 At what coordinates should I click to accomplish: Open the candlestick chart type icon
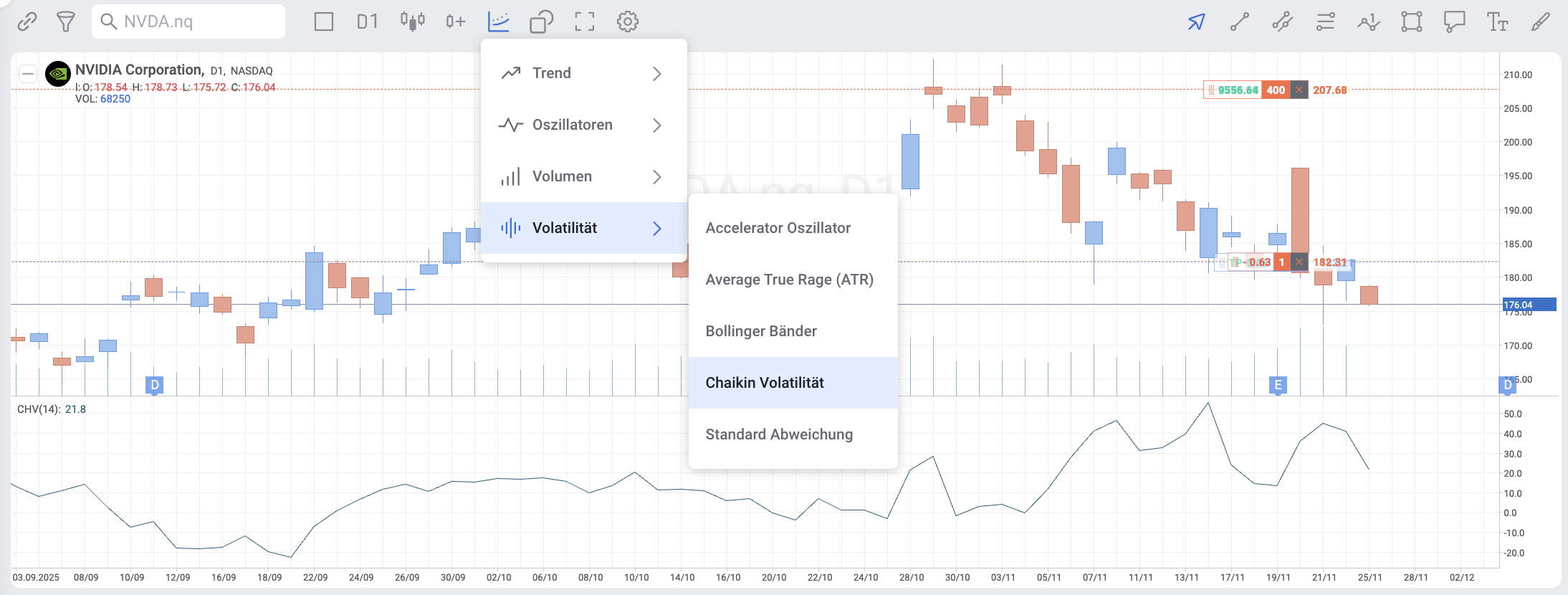tap(413, 22)
